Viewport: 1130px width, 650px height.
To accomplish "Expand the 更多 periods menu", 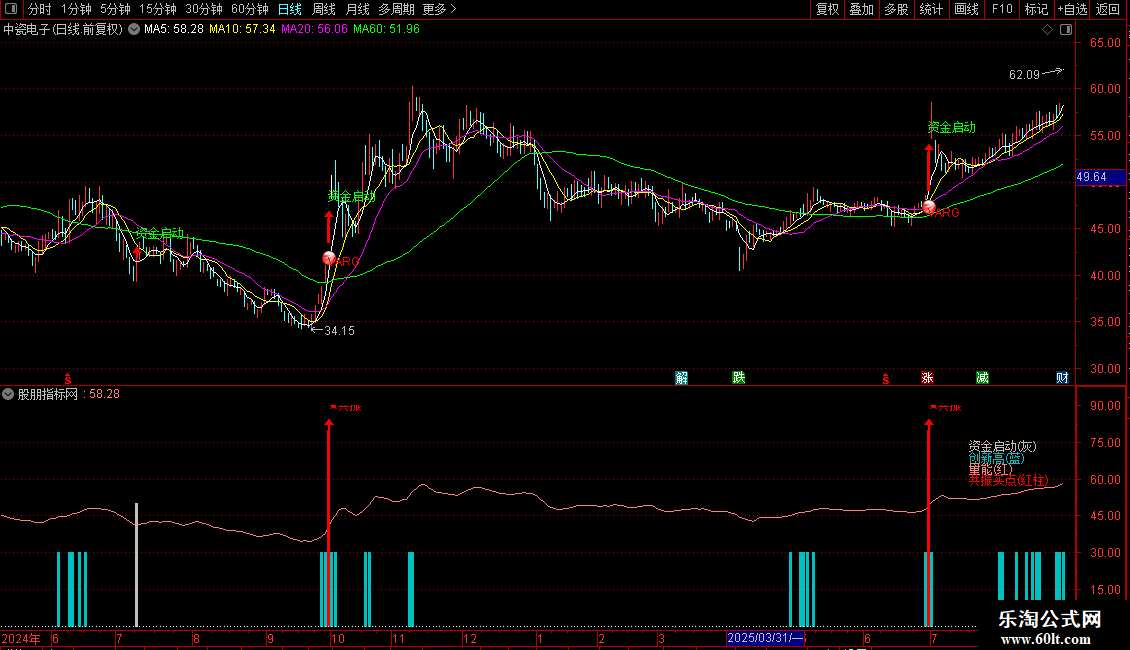I will pyautogui.click(x=440, y=9).
